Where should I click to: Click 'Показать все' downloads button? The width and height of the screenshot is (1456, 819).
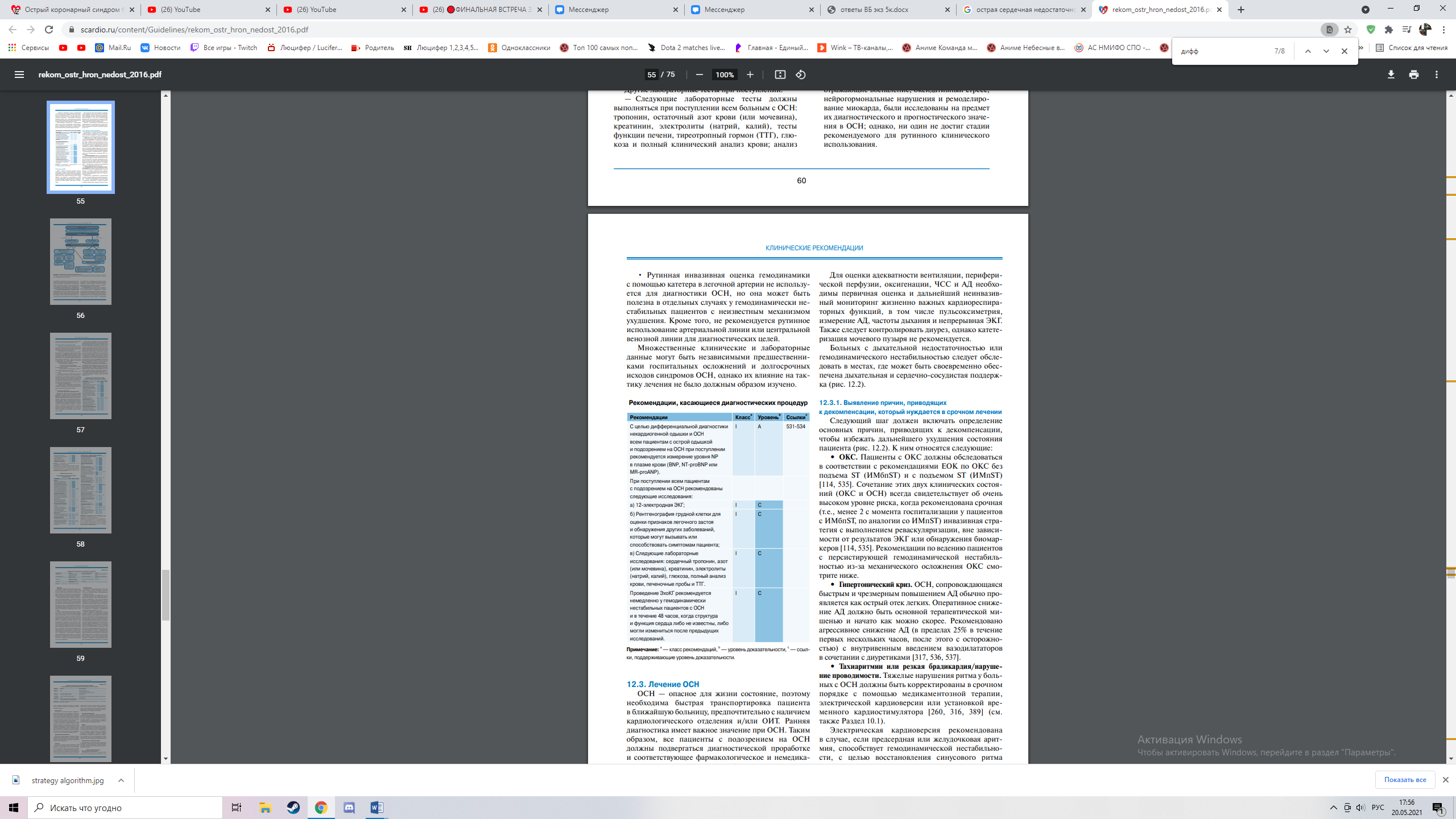pyautogui.click(x=1405, y=780)
